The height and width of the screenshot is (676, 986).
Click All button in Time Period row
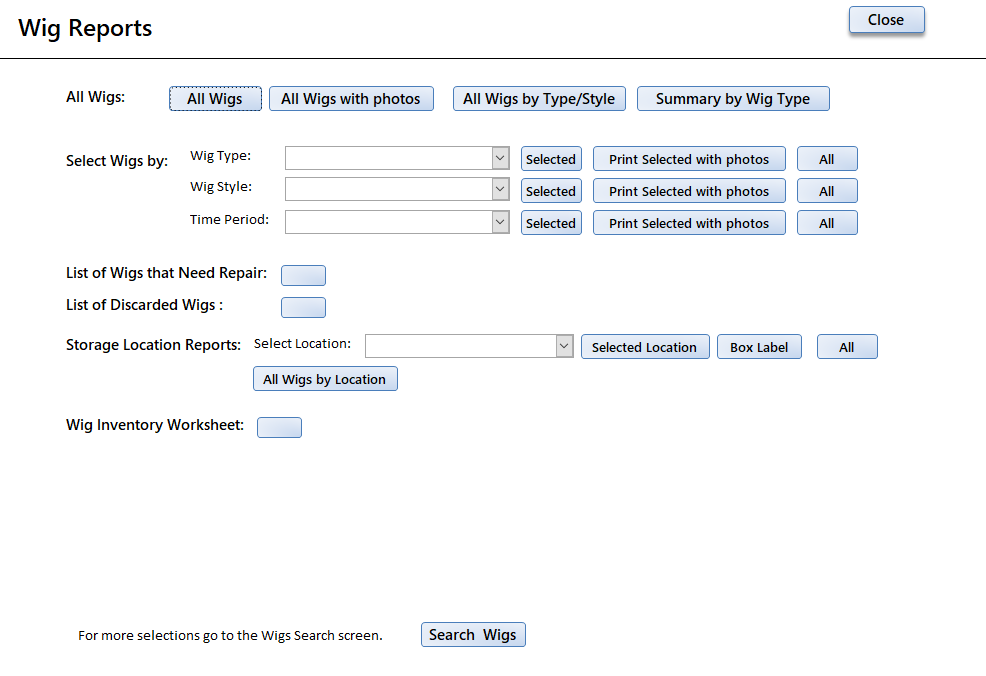[x=827, y=223]
